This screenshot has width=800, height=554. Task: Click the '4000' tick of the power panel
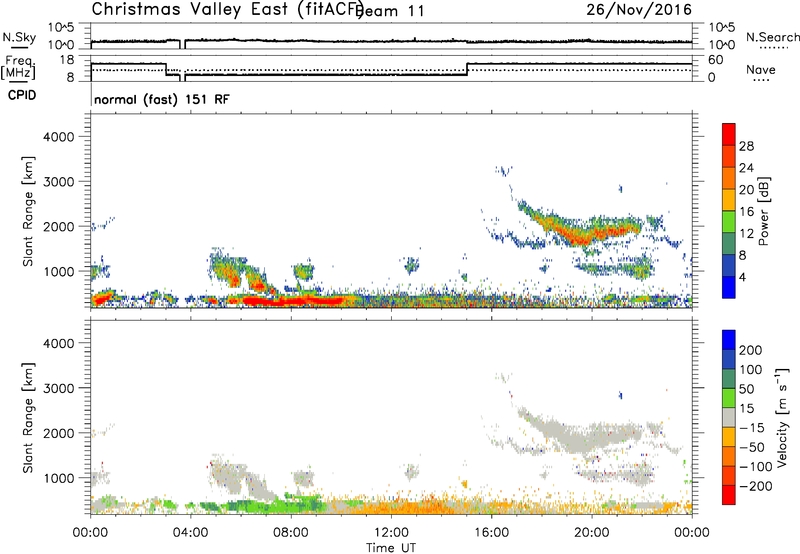click(x=59, y=137)
